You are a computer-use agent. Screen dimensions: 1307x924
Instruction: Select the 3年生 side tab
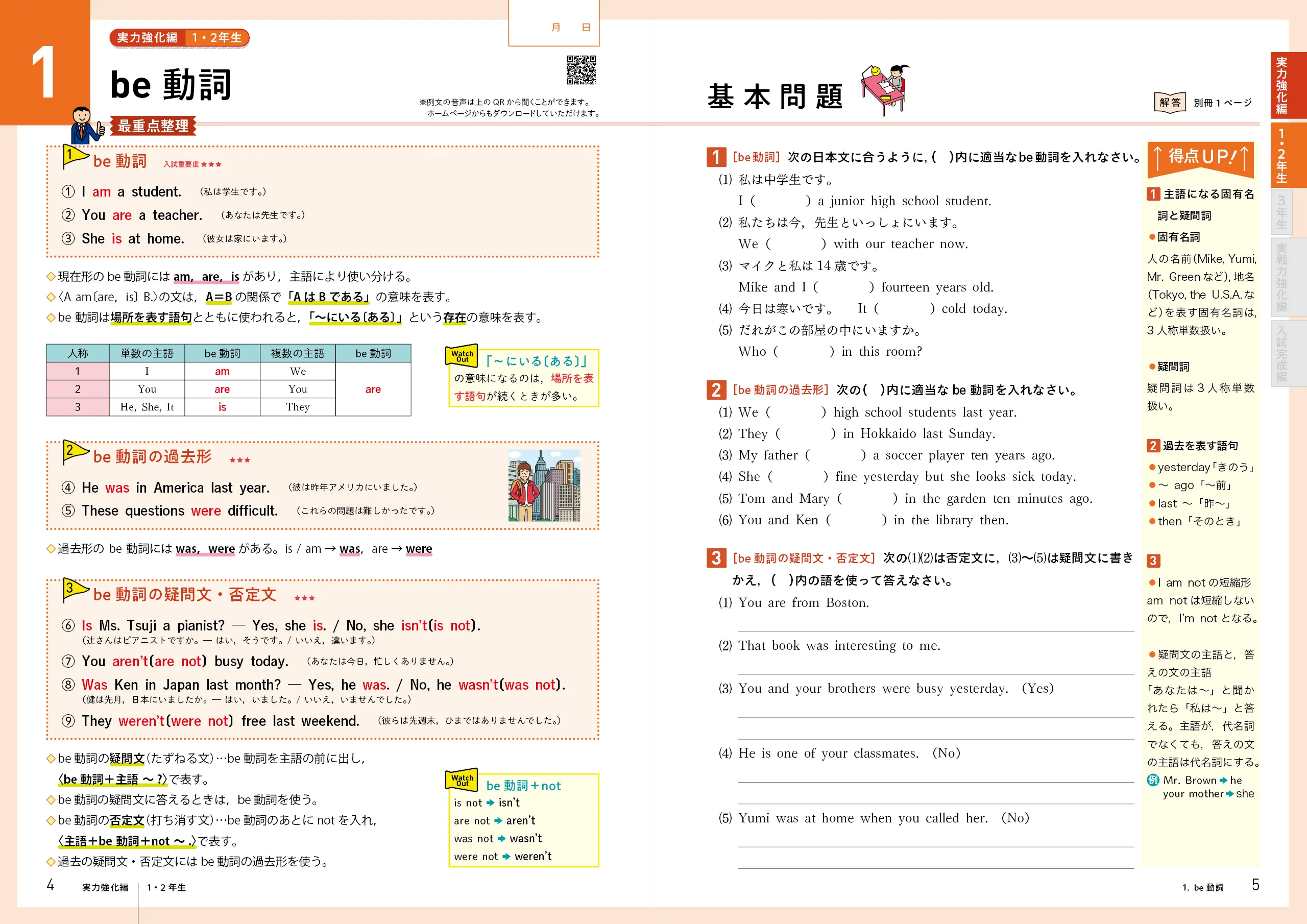[1282, 212]
